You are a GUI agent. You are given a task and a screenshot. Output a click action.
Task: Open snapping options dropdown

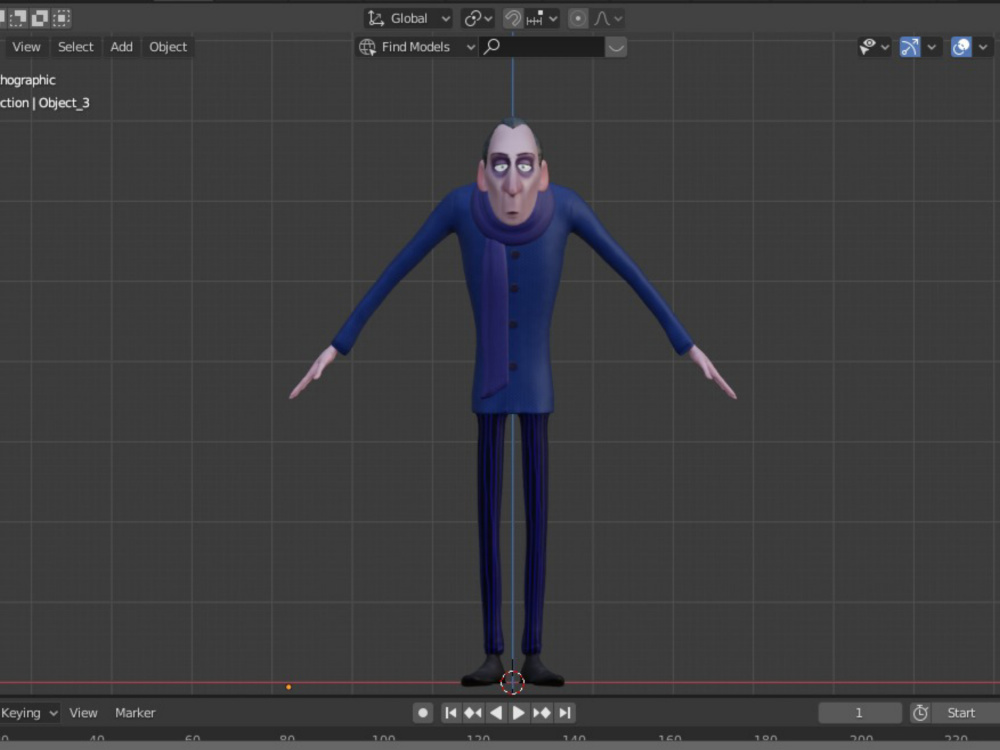[x=542, y=18]
